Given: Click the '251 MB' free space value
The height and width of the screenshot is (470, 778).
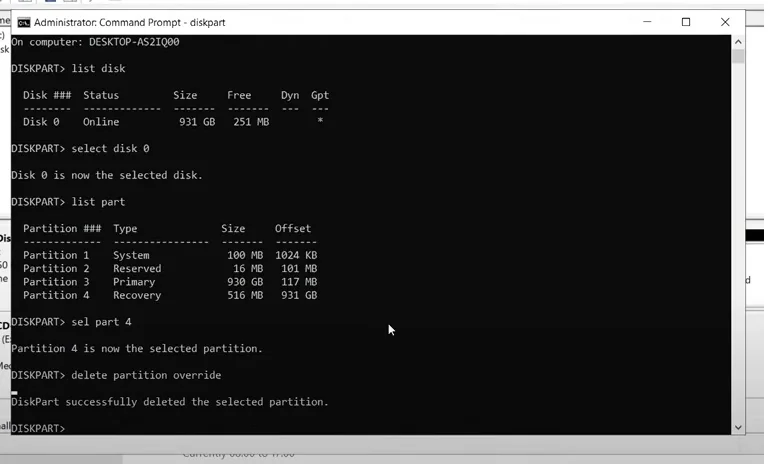Looking at the screenshot, I should click(251, 122).
